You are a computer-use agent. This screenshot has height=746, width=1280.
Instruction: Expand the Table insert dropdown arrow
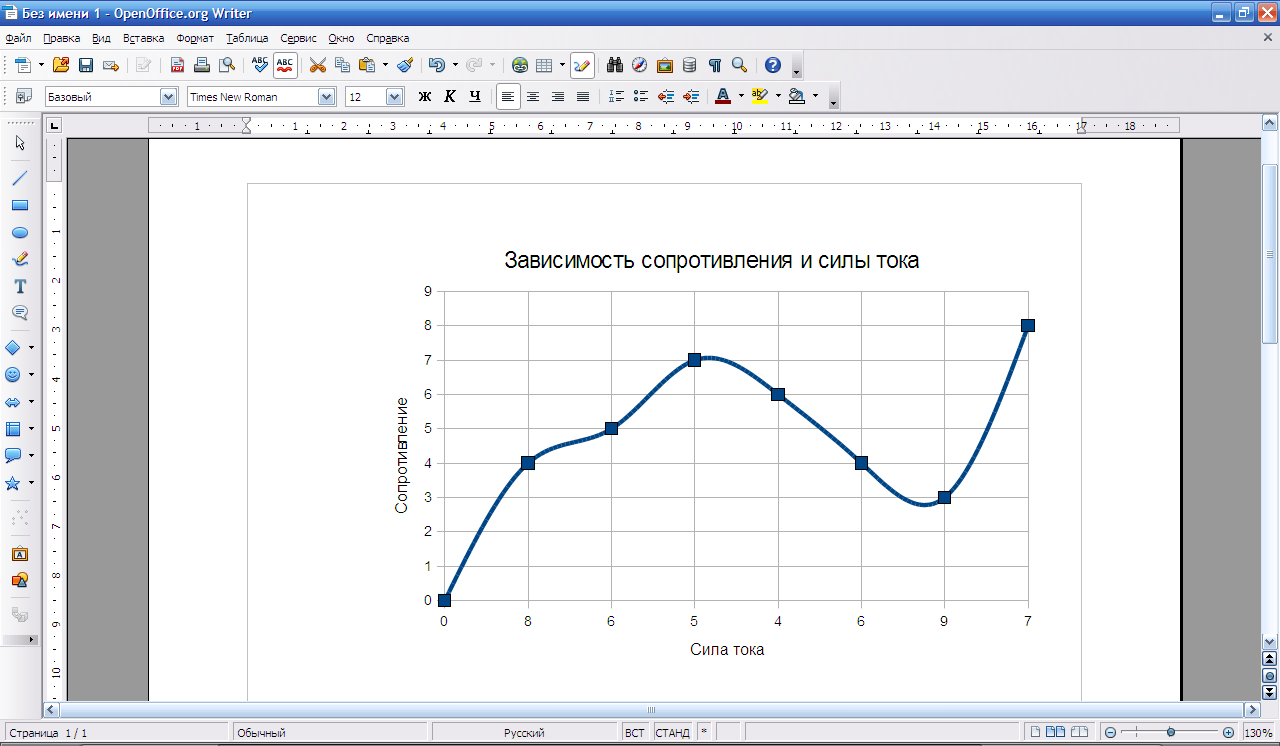click(562, 65)
